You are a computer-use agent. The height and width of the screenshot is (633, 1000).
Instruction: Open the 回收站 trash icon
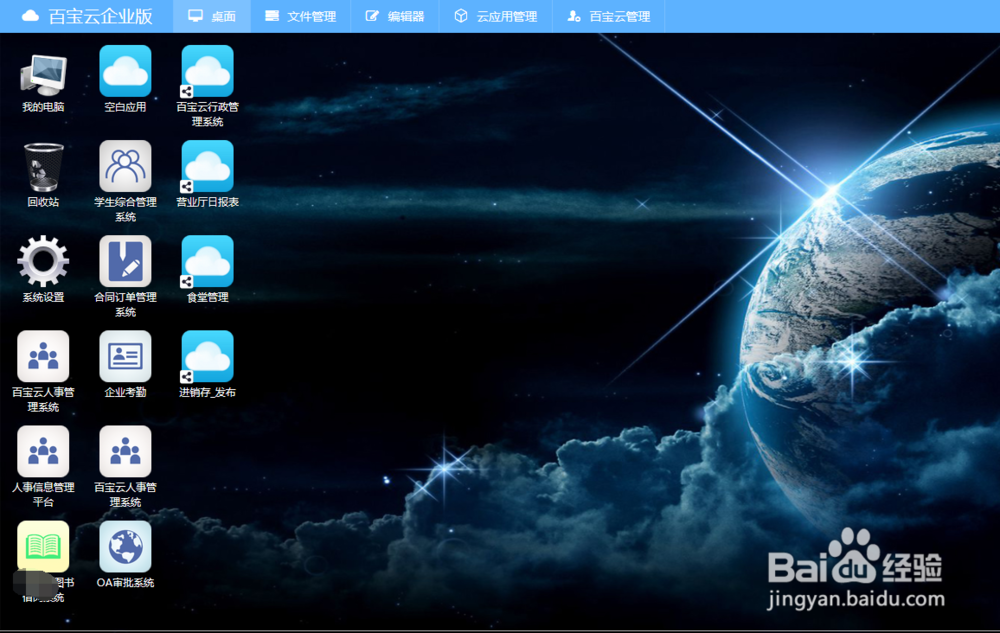point(43,167)
